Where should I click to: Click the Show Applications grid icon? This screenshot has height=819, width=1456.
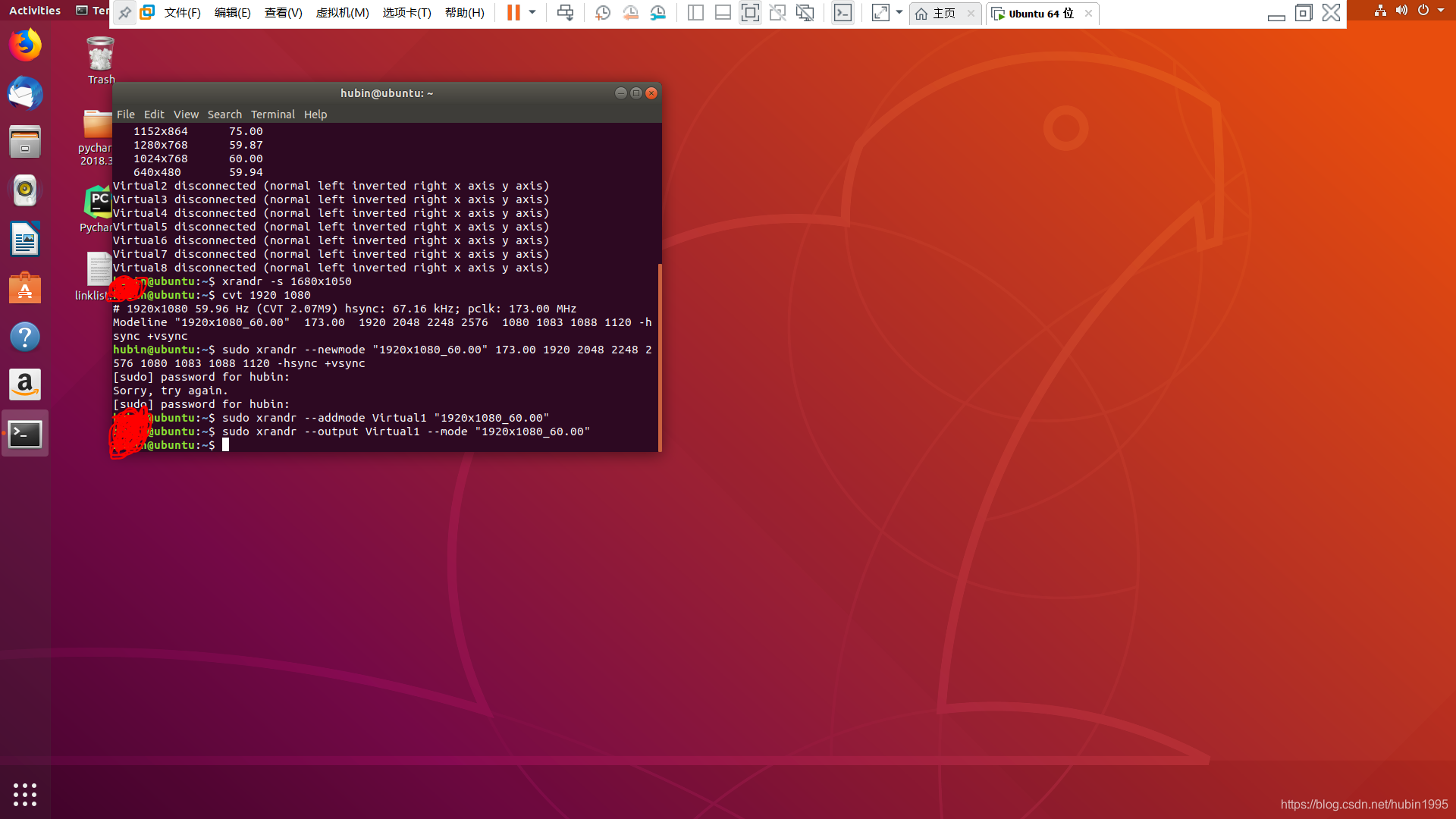[25, 795]
